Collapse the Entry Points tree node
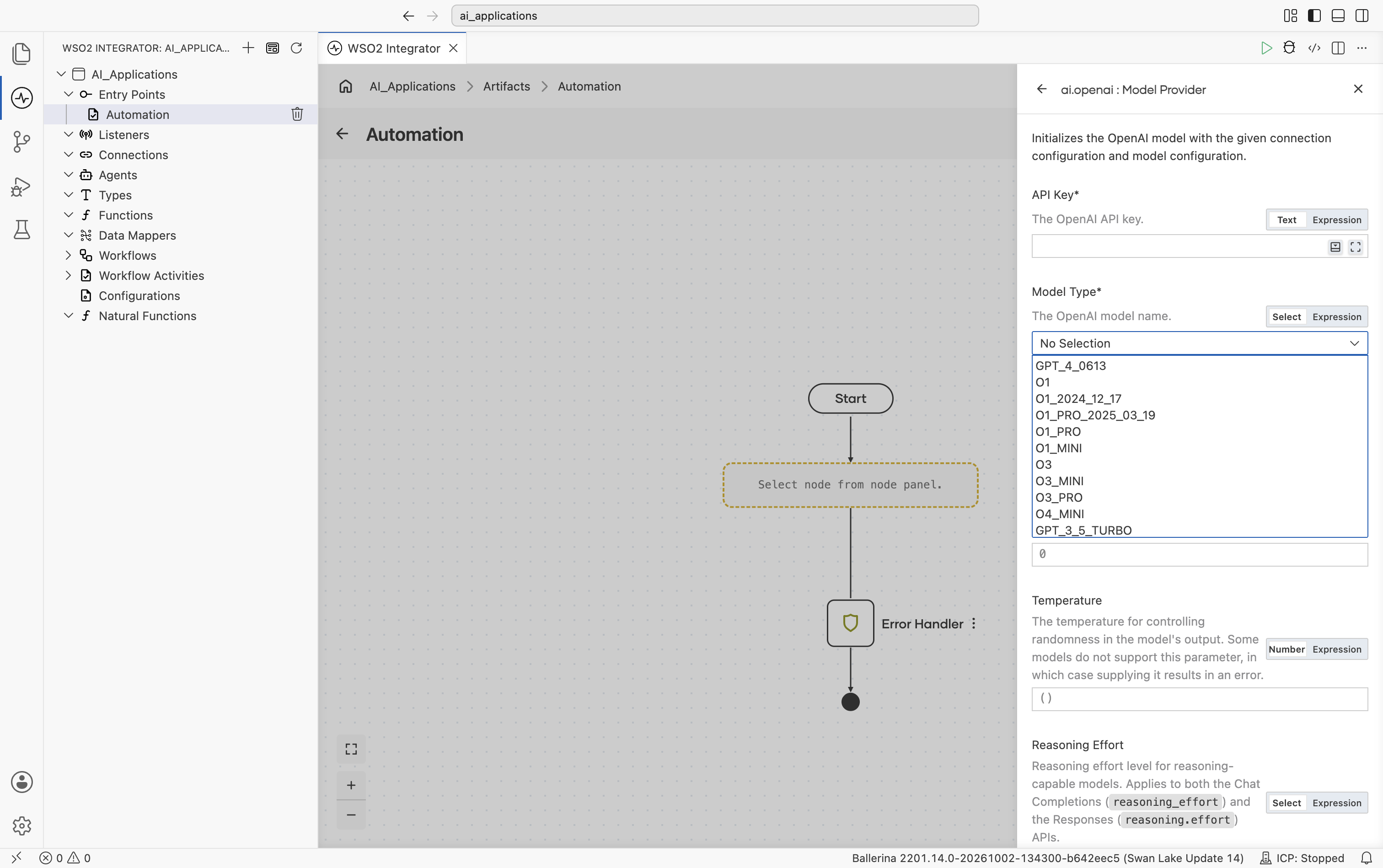The height and width of the screenshot is (868, 1383). pyautogui.click(x=68, y=94)
